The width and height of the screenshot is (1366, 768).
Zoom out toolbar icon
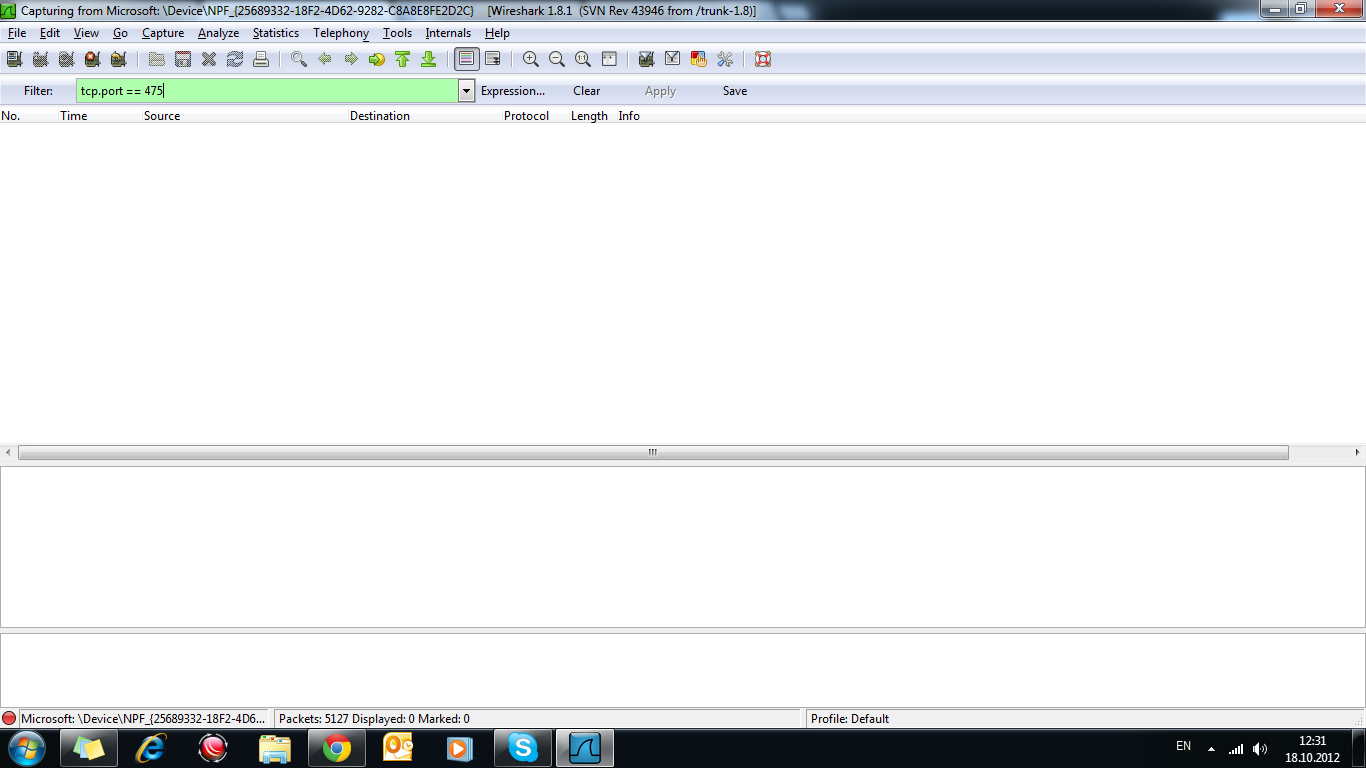(557, 59)
